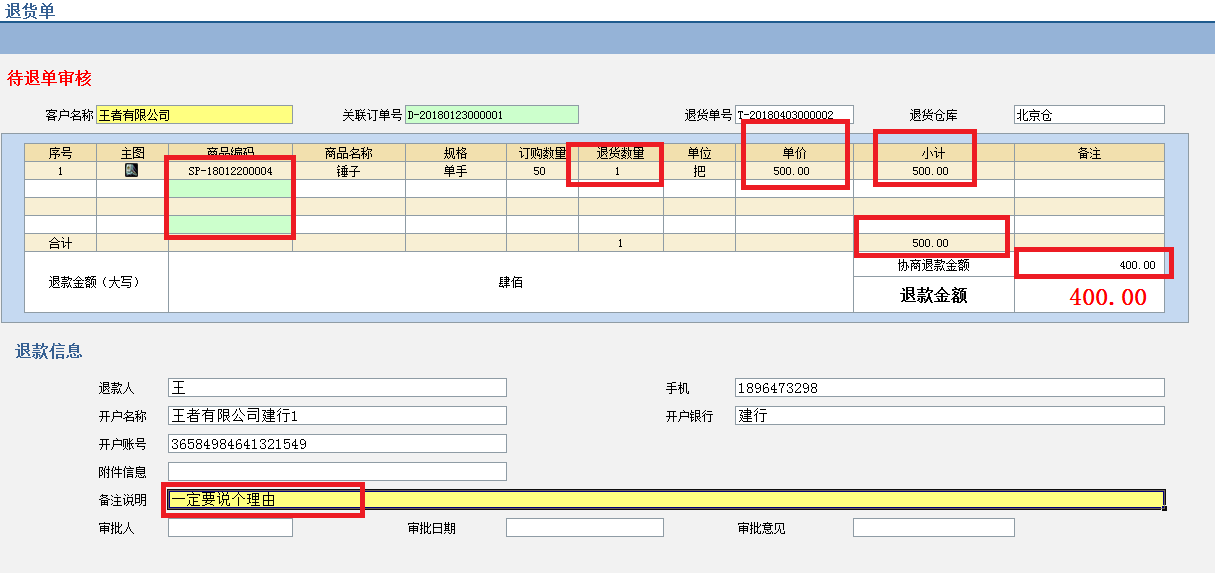The height and width of the screenshot is (573, 1215).
Task: Click the 手机 phone number field
Action: pos(949,388)
